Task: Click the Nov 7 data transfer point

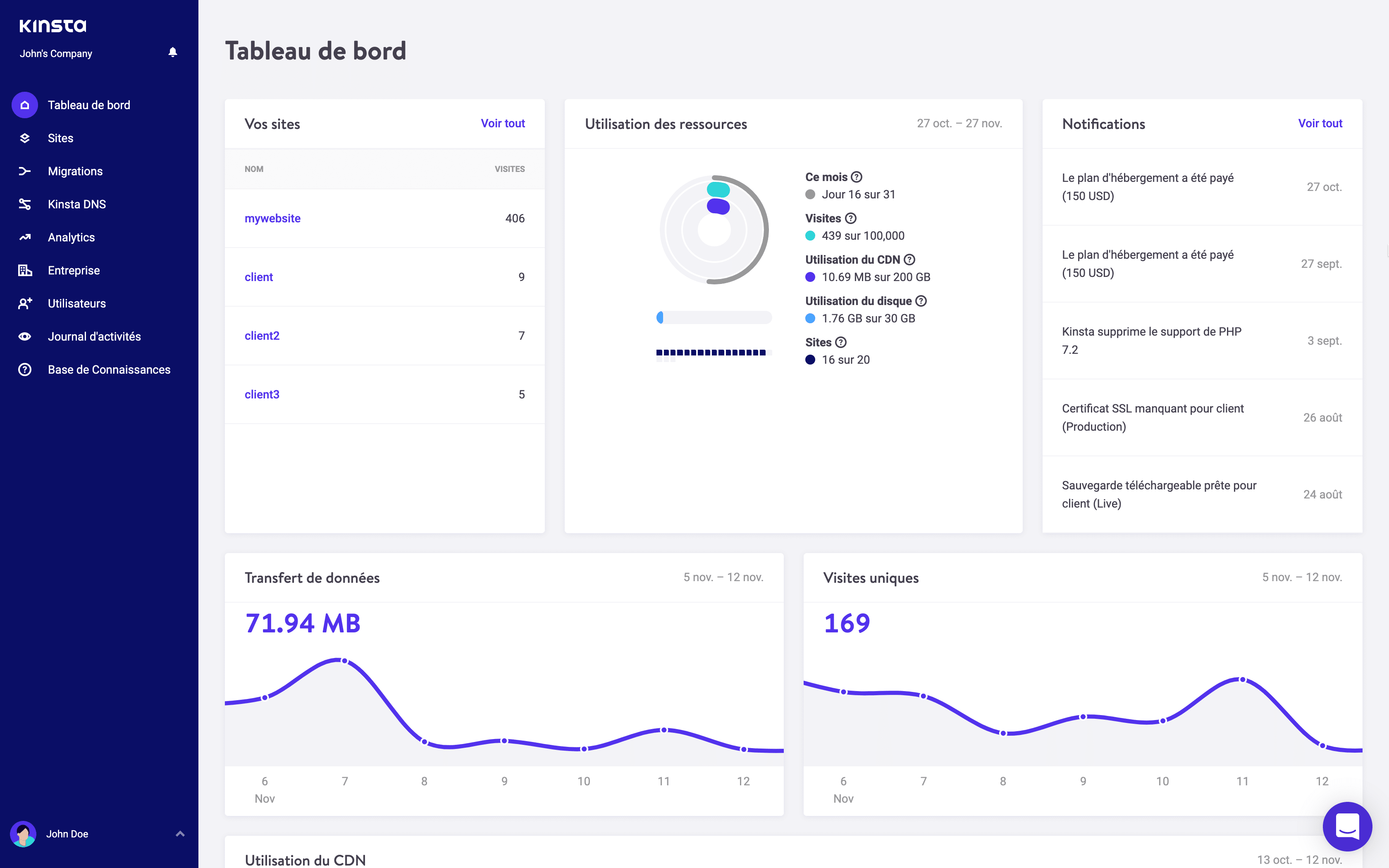Action: click(x=344, y=661)
